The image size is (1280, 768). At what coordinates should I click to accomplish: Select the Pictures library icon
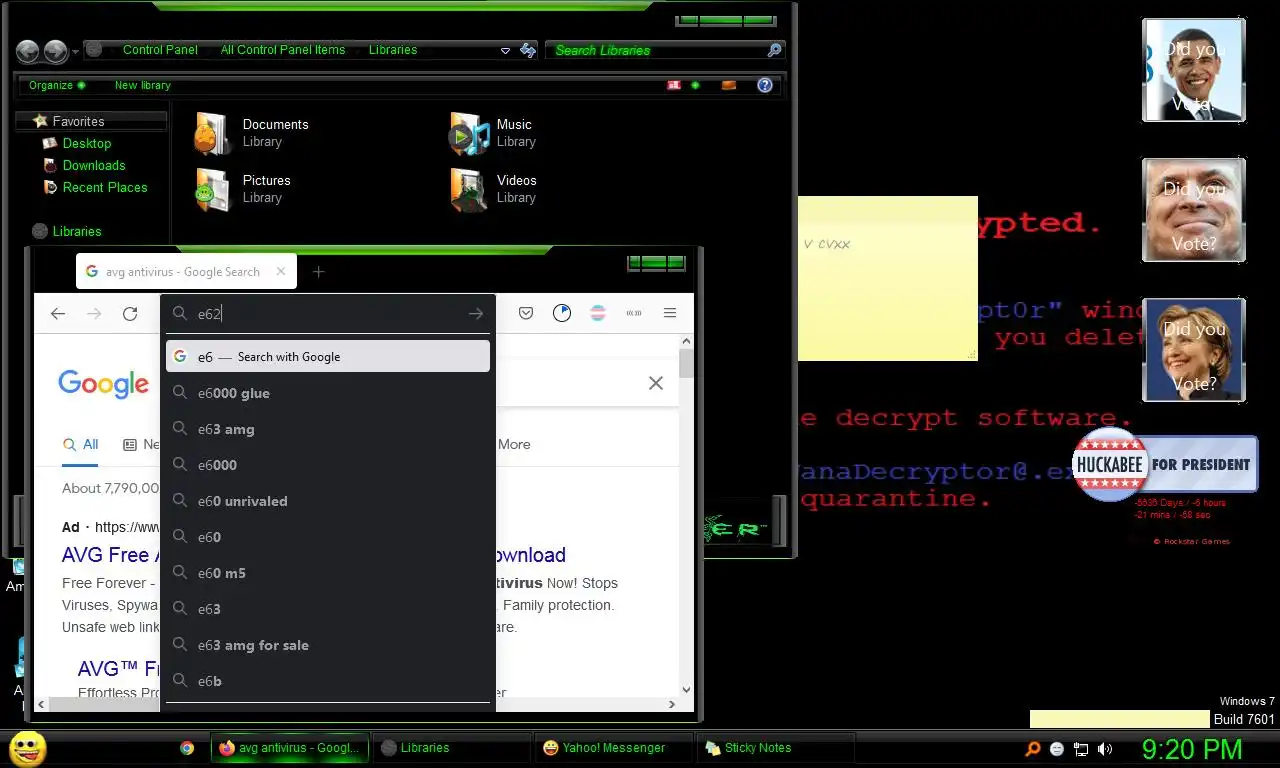point(213,189)
